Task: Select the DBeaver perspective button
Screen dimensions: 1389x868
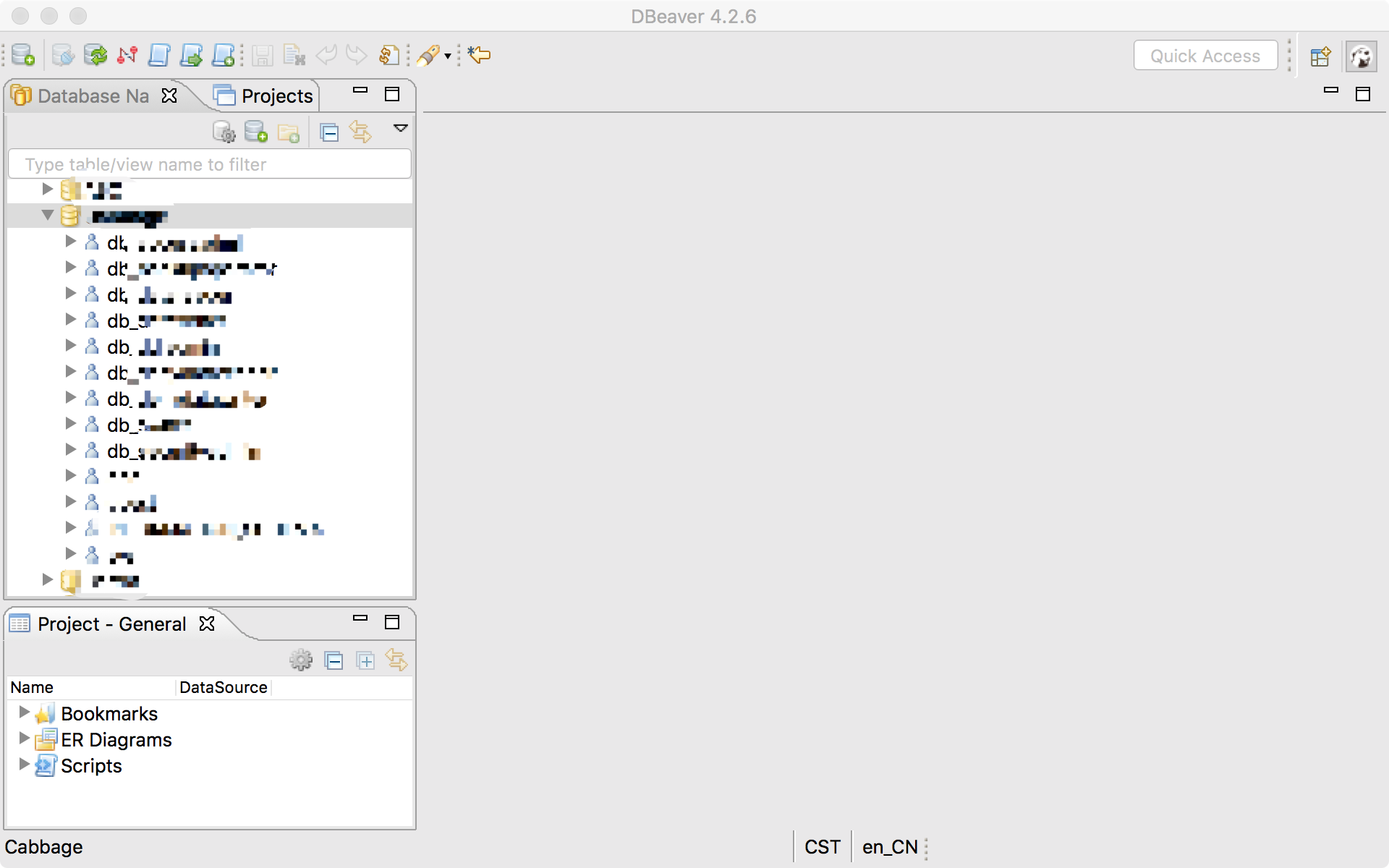Action: click(1362, 56)
